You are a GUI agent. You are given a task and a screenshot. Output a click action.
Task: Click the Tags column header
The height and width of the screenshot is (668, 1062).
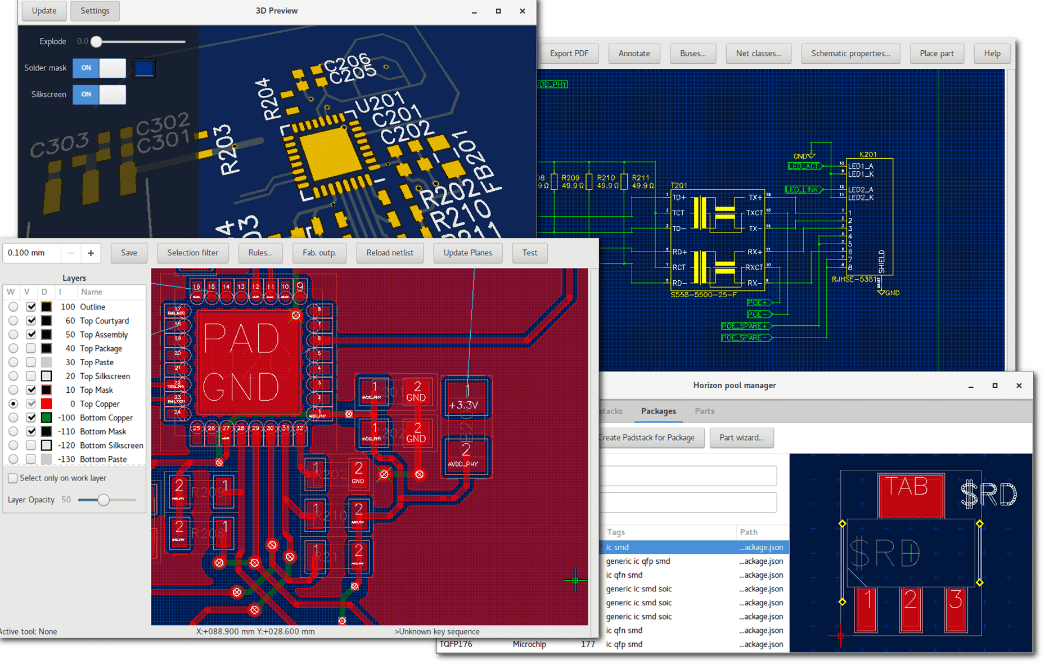click(x=616, y=533)
